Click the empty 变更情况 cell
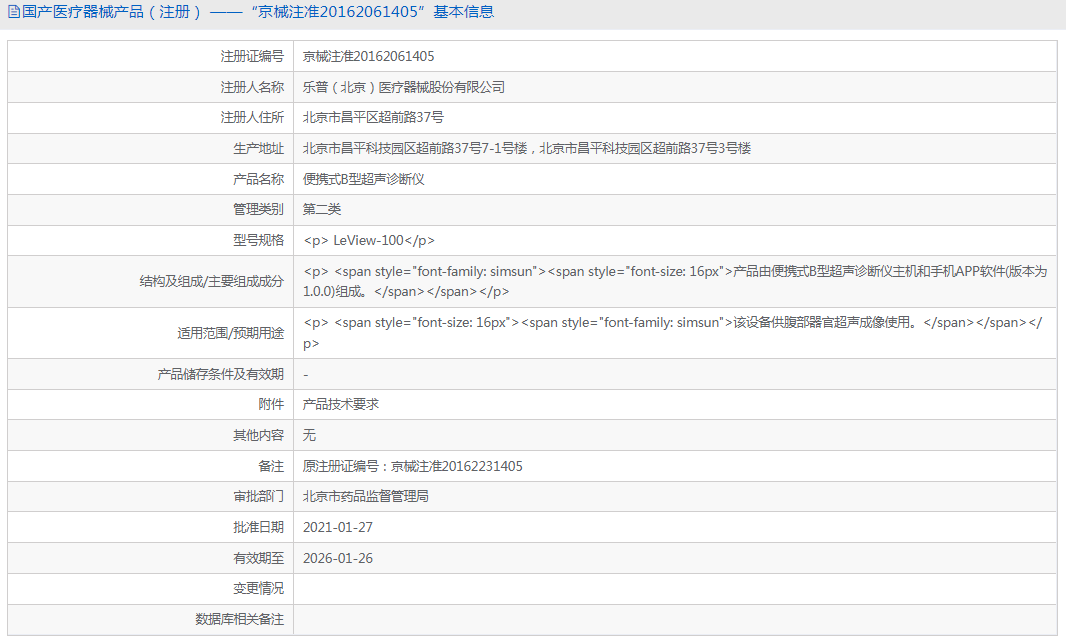This screenshot has width=1066, height=638. [x=600, y=588]
